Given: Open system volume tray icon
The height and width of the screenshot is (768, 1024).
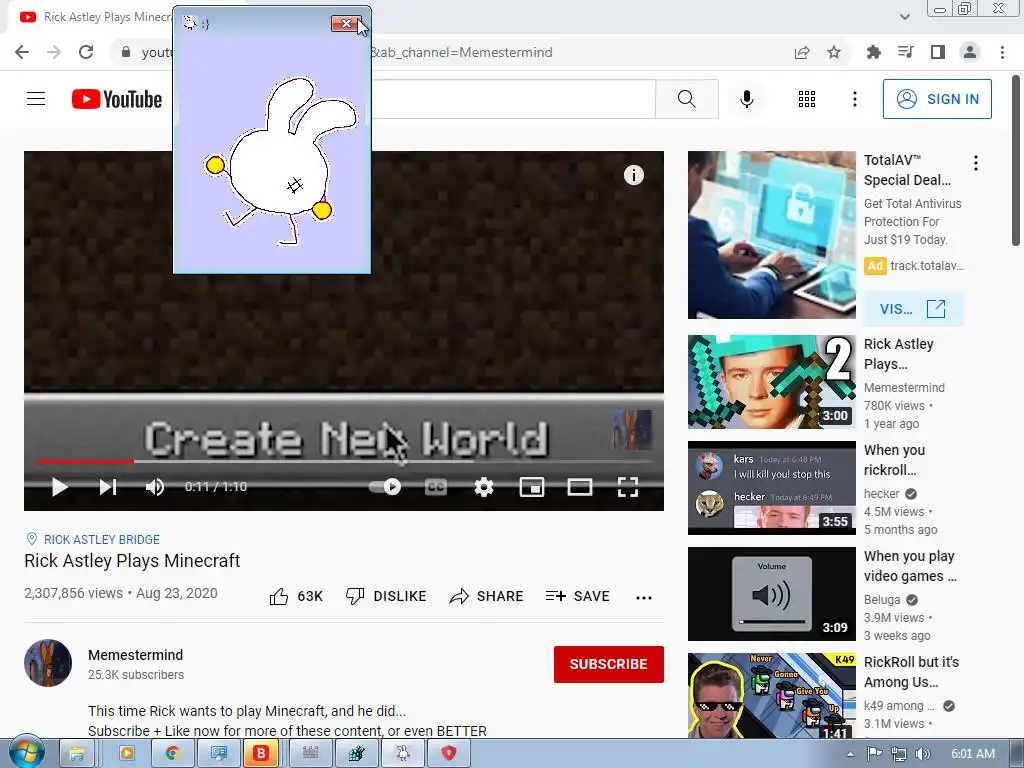Looking at the screenshot, I should [x=923, y=754].
